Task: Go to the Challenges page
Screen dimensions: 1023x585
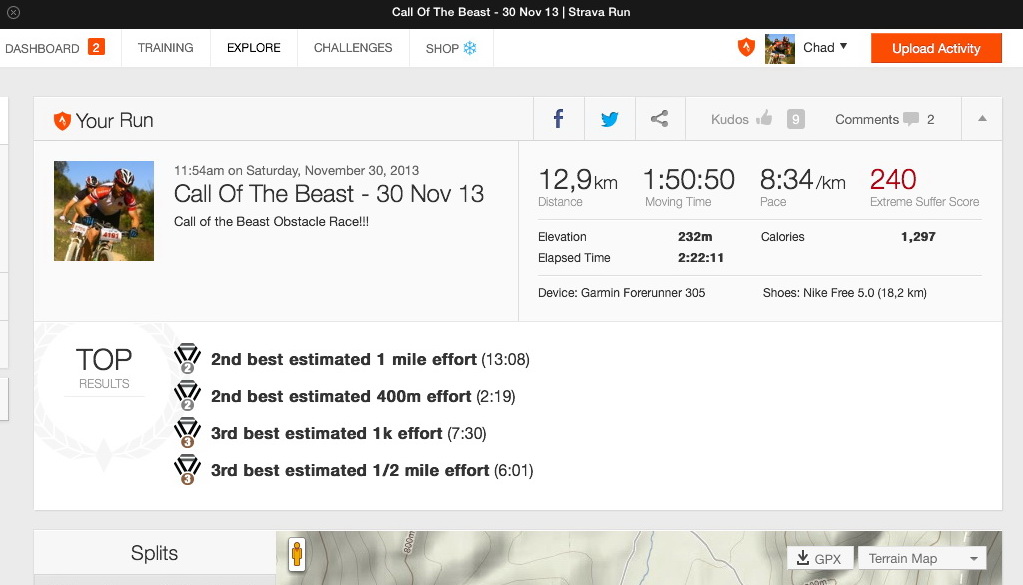Action: pyautogui.click(x=353, y=48)
